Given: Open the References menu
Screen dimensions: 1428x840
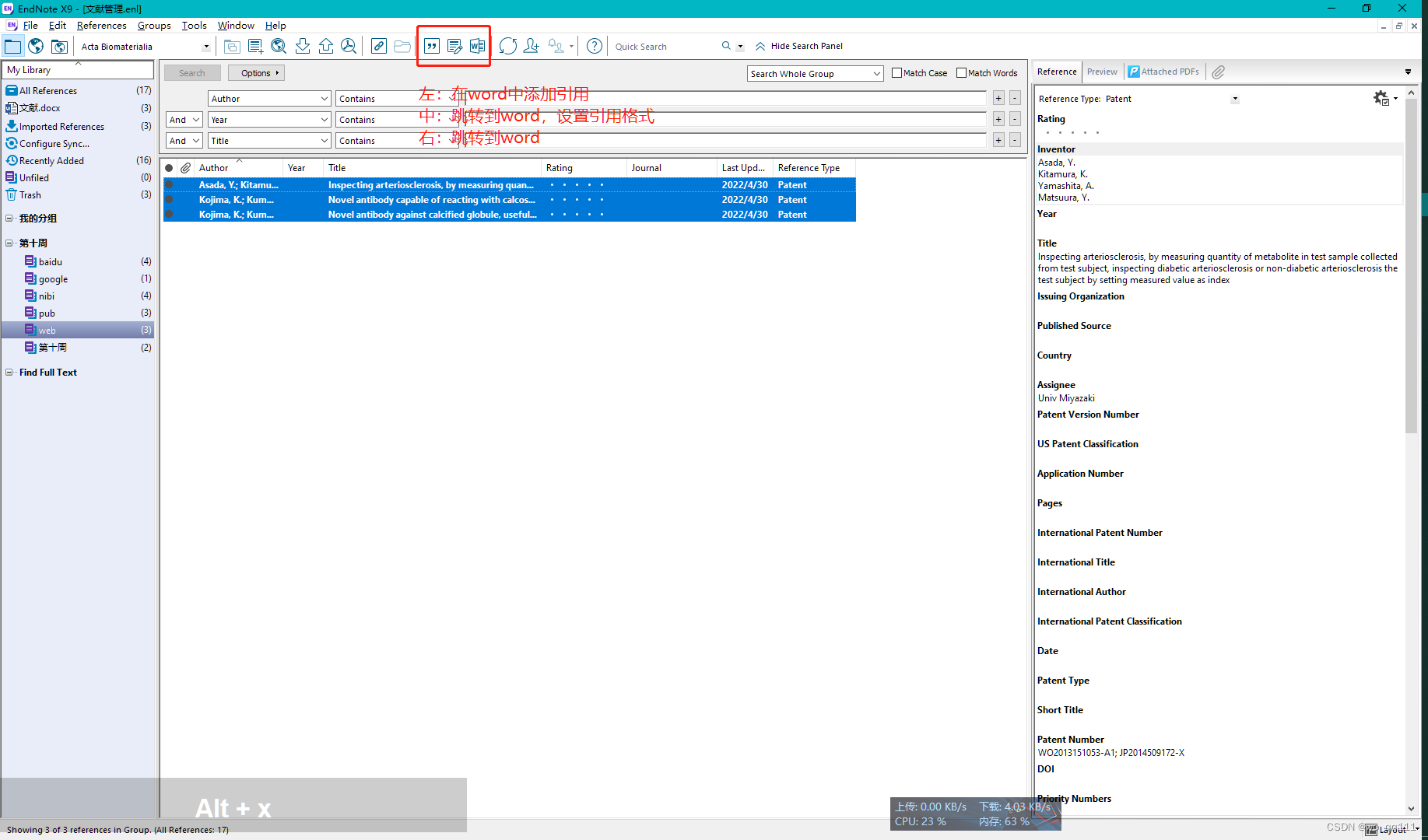Looking at the screenshot, I should point(101,25).
